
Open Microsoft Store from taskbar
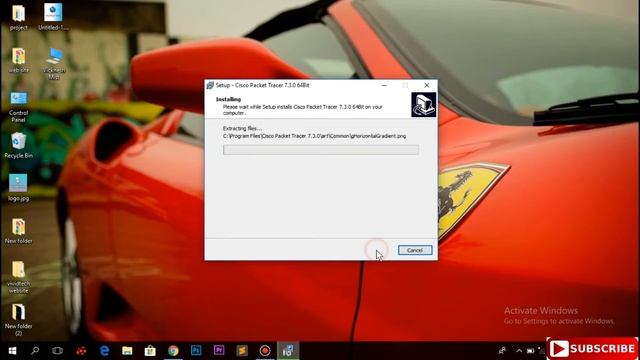[150, 351]
